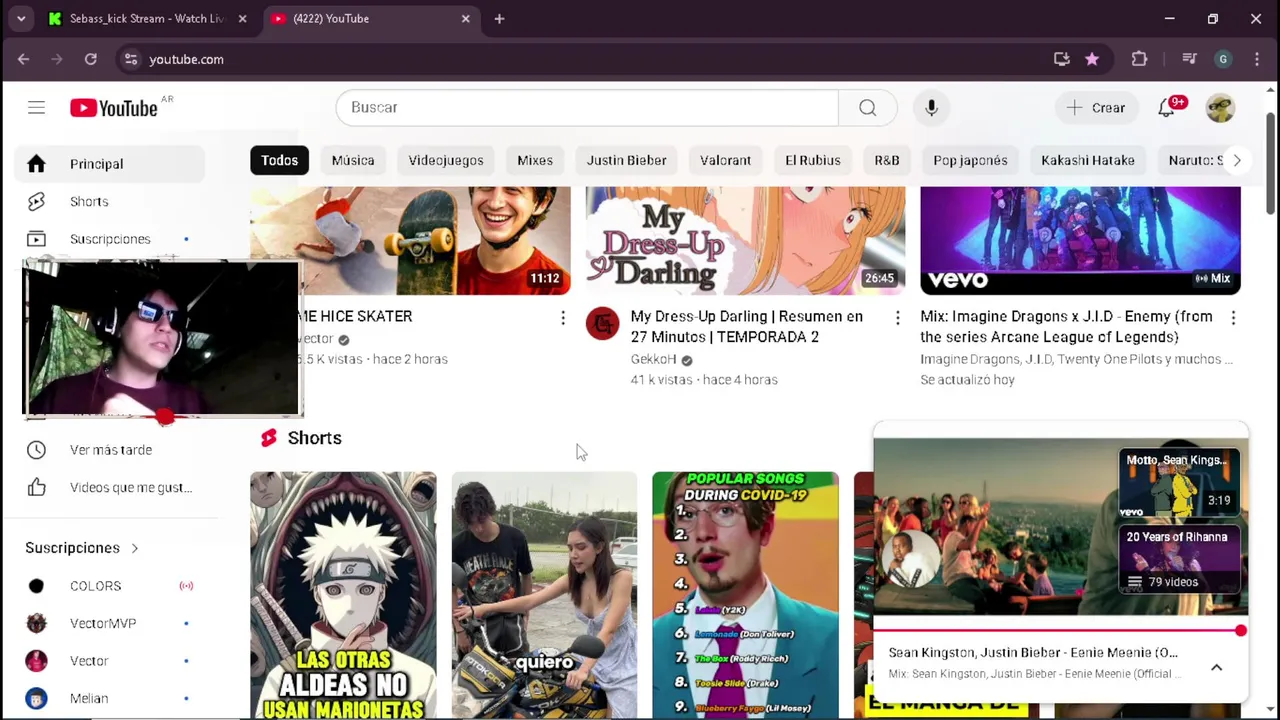Open options for Imagine Dragons mix
1280x720 pixels.
[x=1232, y=317]
